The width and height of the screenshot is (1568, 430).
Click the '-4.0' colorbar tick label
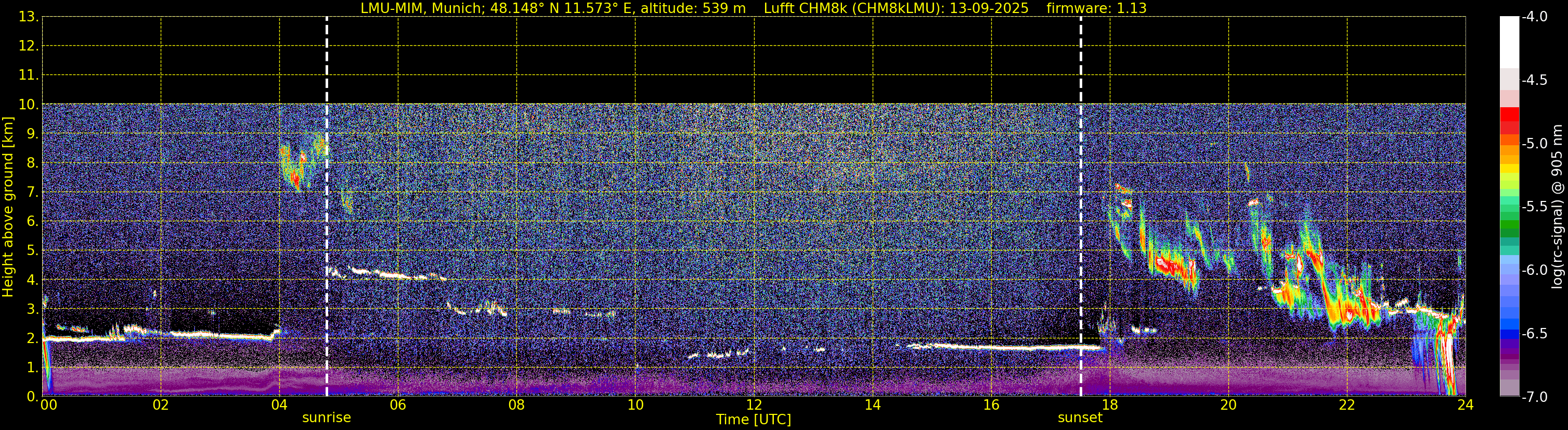click(x=1535, y=17)
